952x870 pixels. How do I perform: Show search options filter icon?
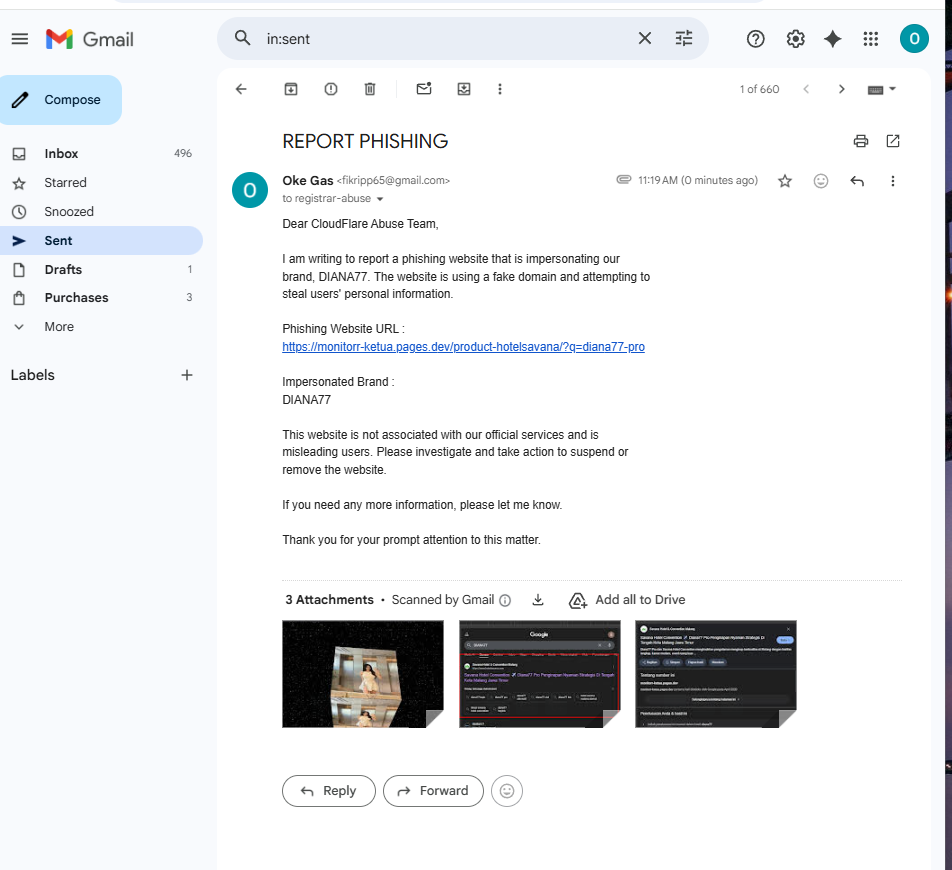click(684, 38)
